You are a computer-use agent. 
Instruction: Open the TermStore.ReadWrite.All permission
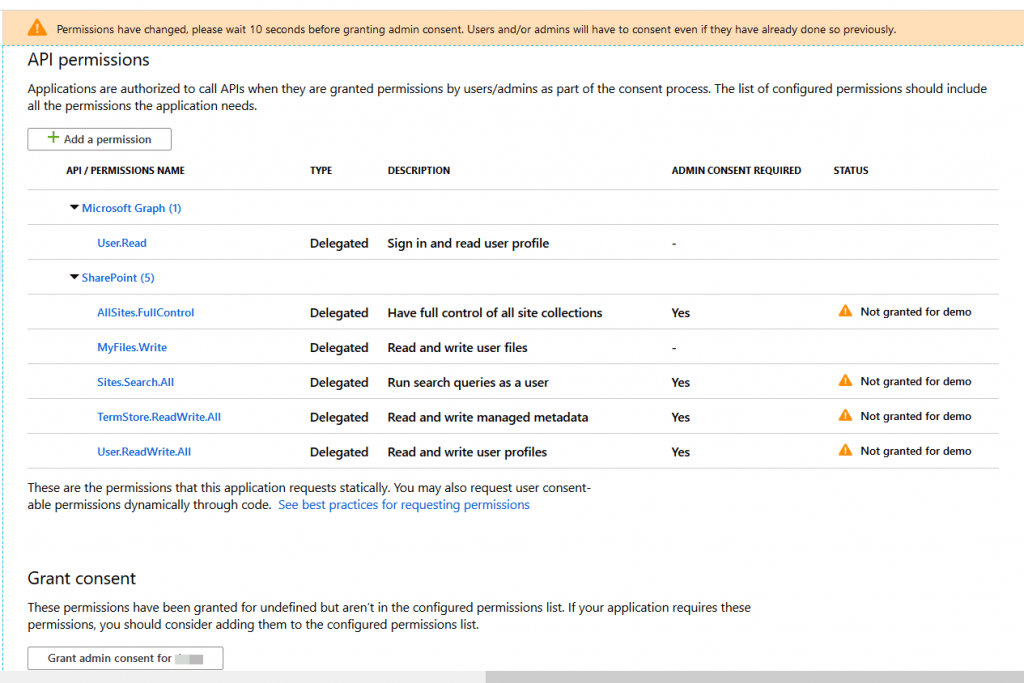pos(159,417)
